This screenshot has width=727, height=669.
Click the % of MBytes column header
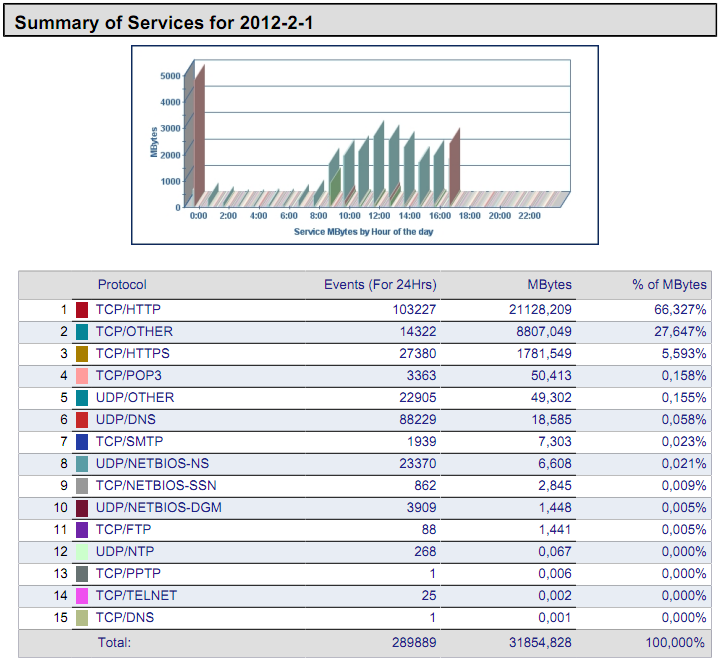click(x=669, y=285)
